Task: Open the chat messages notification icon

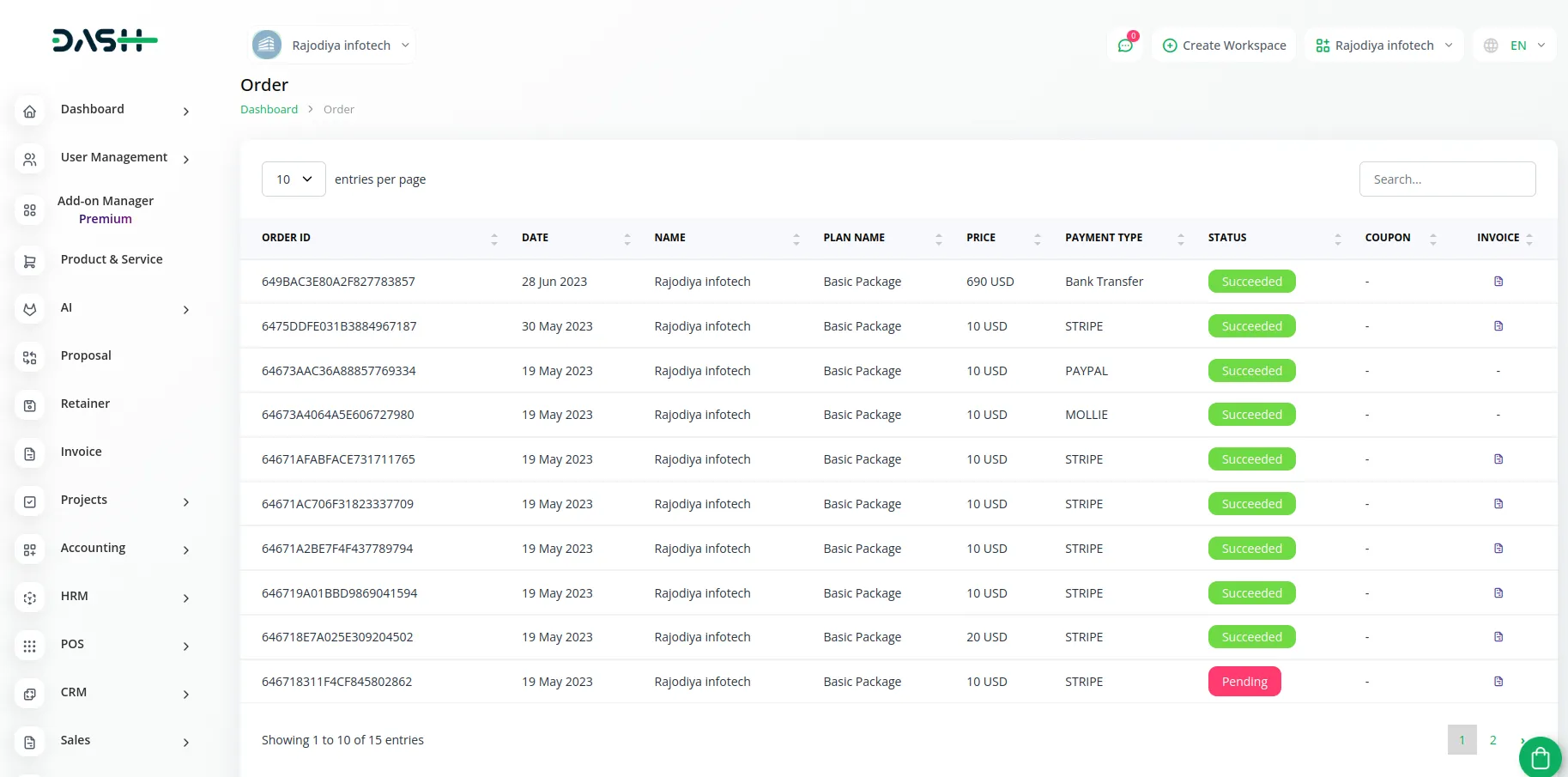Action: [1125, 46]
